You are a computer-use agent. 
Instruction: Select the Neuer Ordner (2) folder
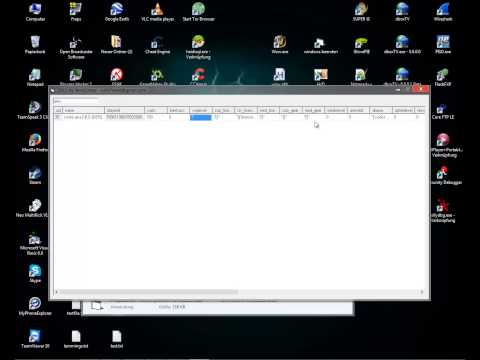(117, 45)
